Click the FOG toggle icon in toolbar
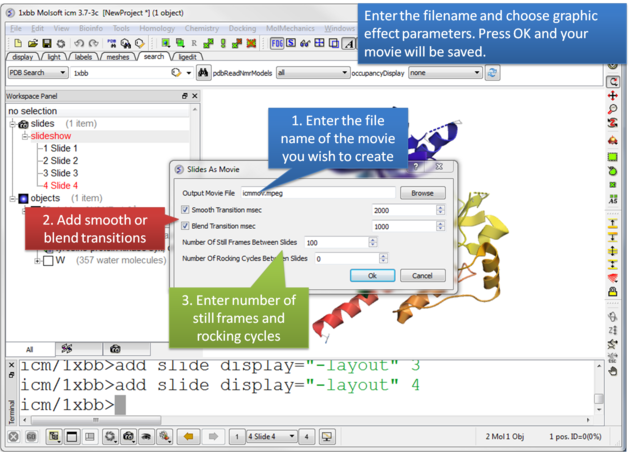 click(x=275, y=44)
